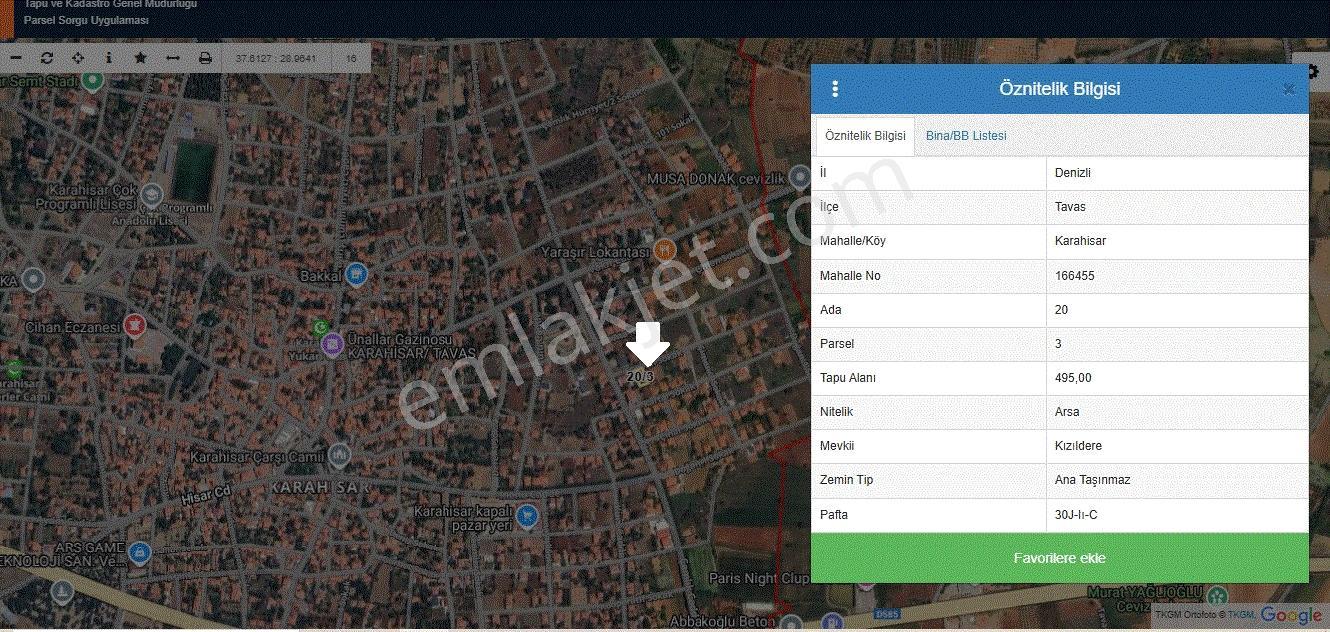The width and height of the screenshot is (1330, 632).
Task: Click the print icon
Action: (x=205, y=58)
